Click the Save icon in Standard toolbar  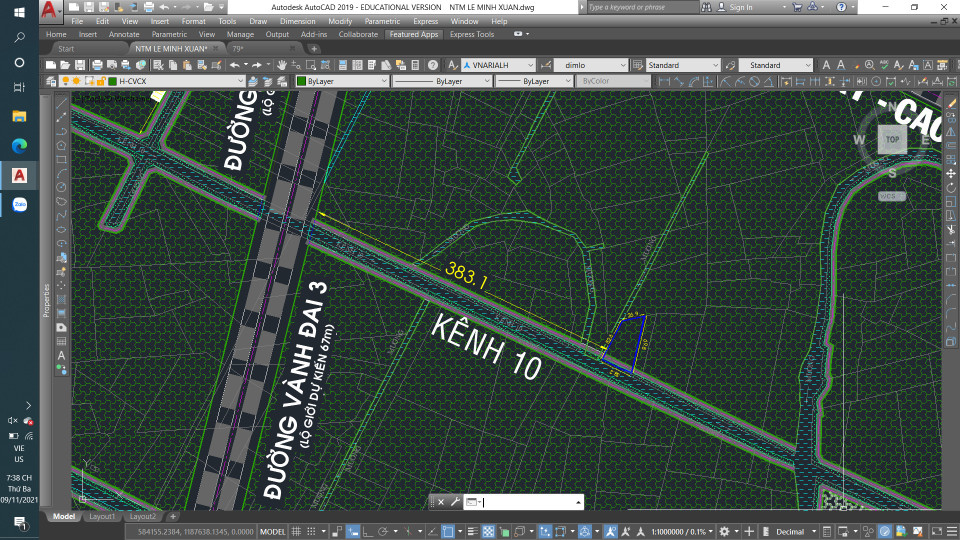(x=82, y=65)
